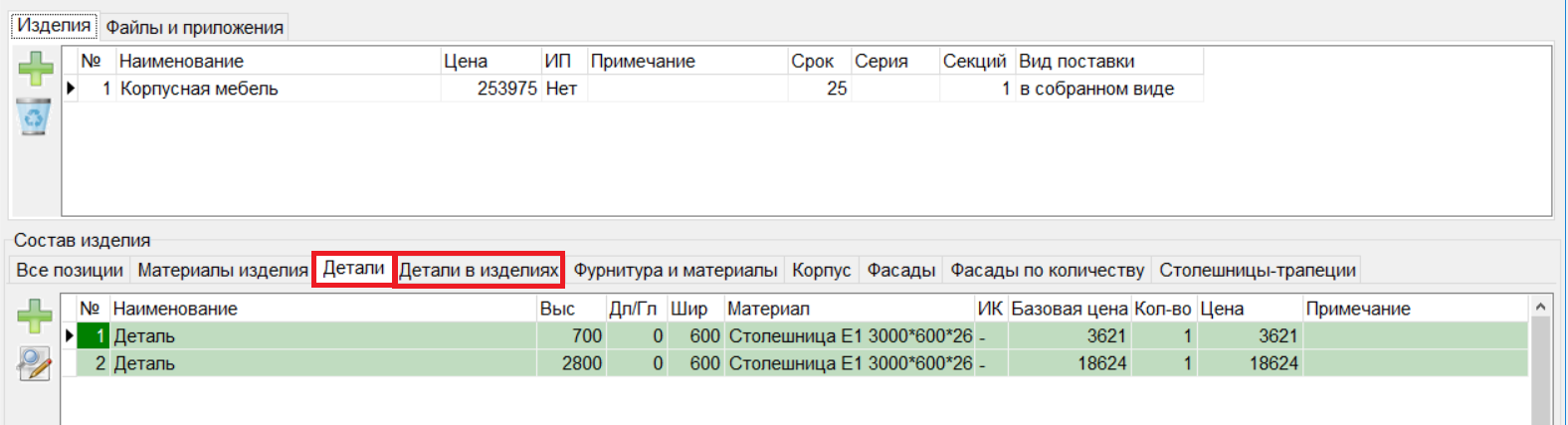Open Материалы изделия tab
The width and height of the screenshot is (1568, 425).
pos(223,270)
